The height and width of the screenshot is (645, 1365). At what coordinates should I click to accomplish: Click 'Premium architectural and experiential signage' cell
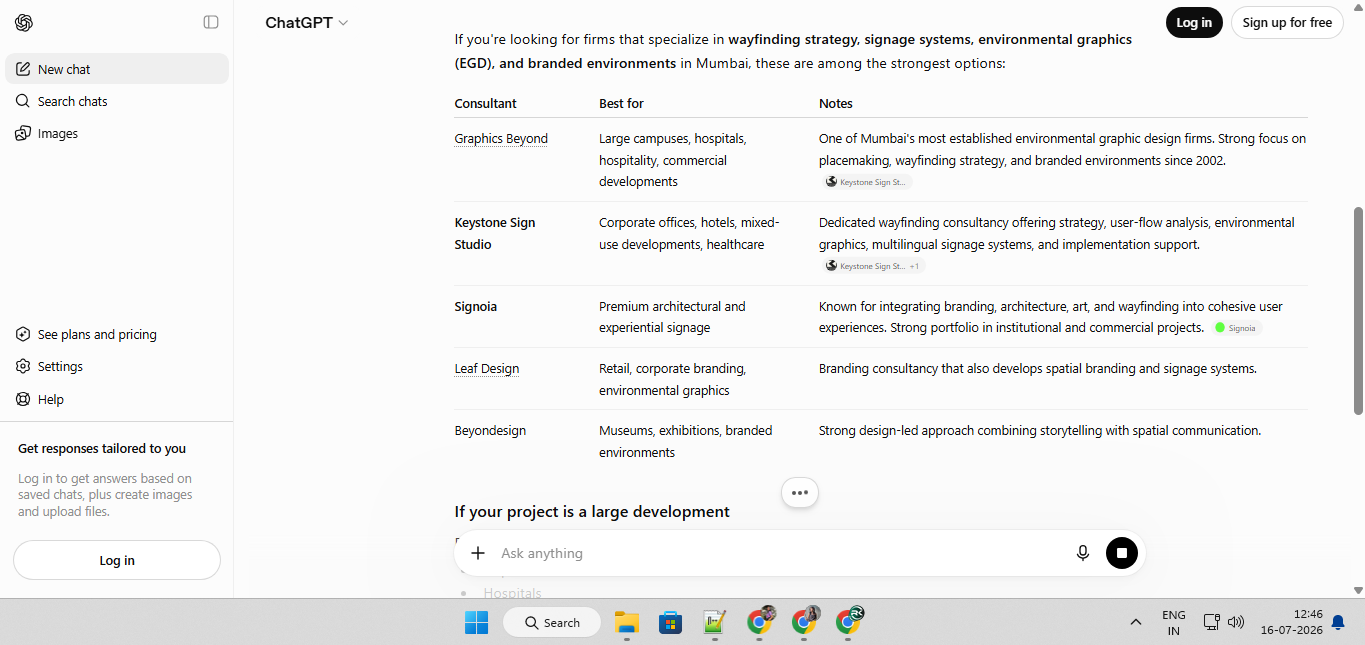(x=673, y=317)
